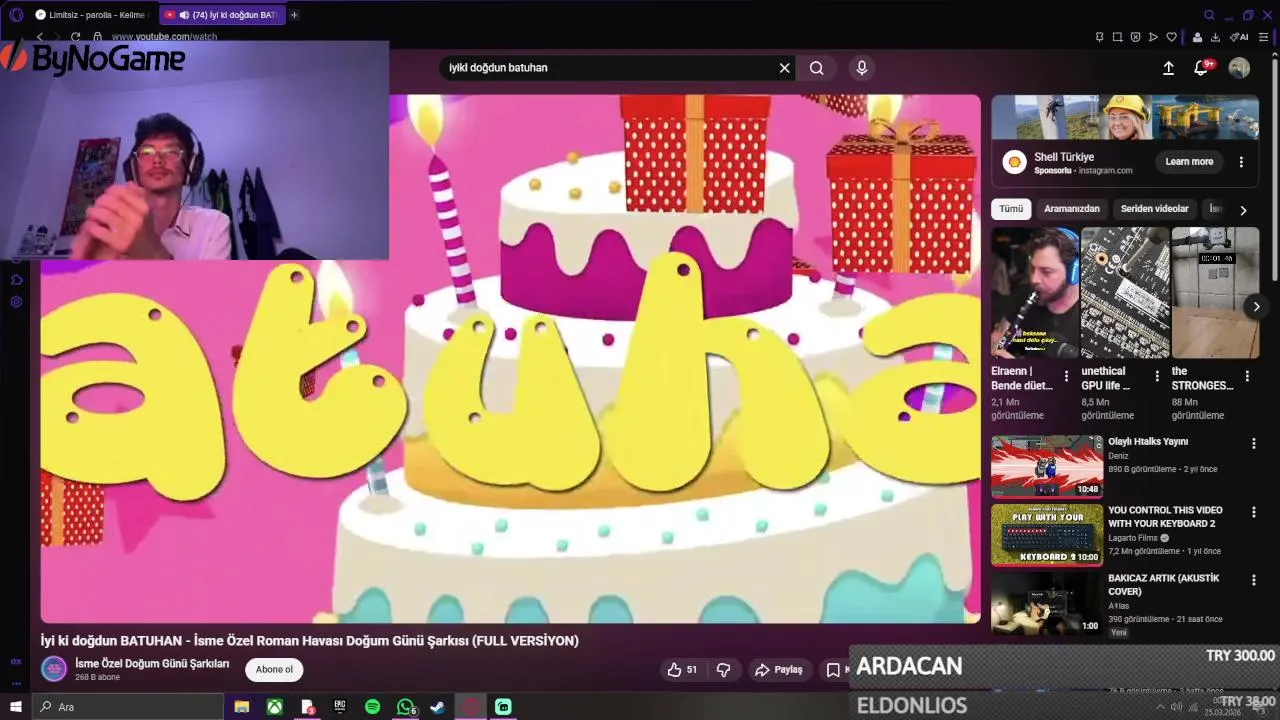Click the youtube.com/watch address bar

click(x=164, y=37)
